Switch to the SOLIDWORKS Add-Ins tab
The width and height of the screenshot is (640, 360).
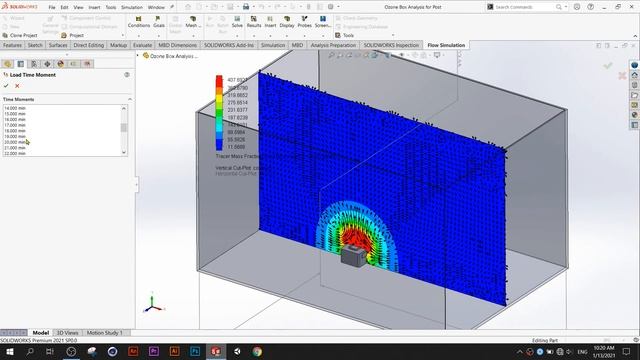pyautogui.click(x=229, y=45)
